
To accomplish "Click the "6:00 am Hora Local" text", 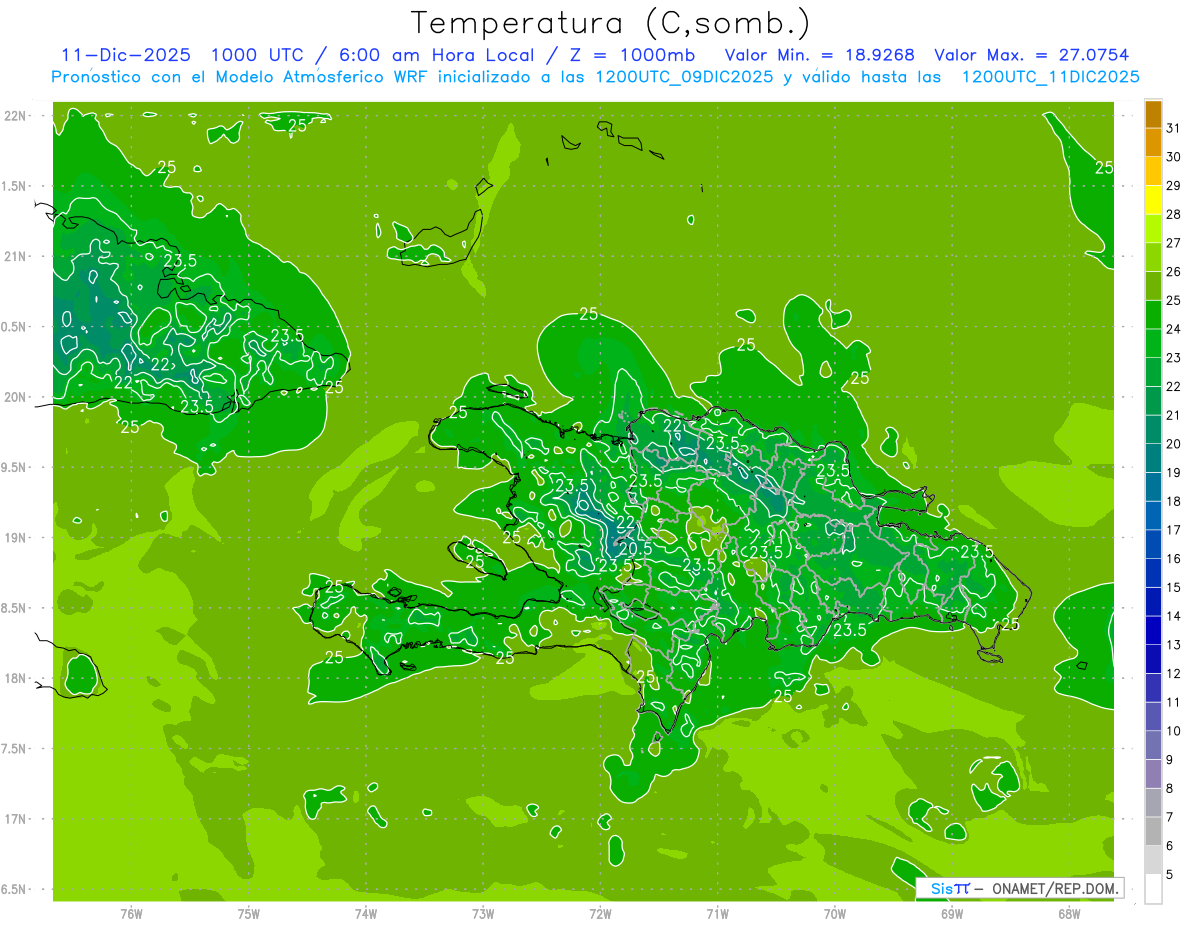I will tap(436, 54).
